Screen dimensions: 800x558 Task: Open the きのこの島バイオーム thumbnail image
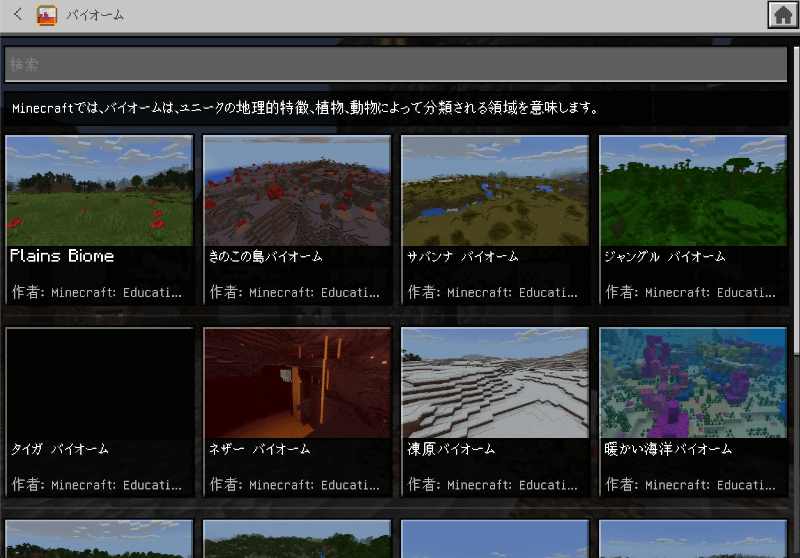[297, 190]
